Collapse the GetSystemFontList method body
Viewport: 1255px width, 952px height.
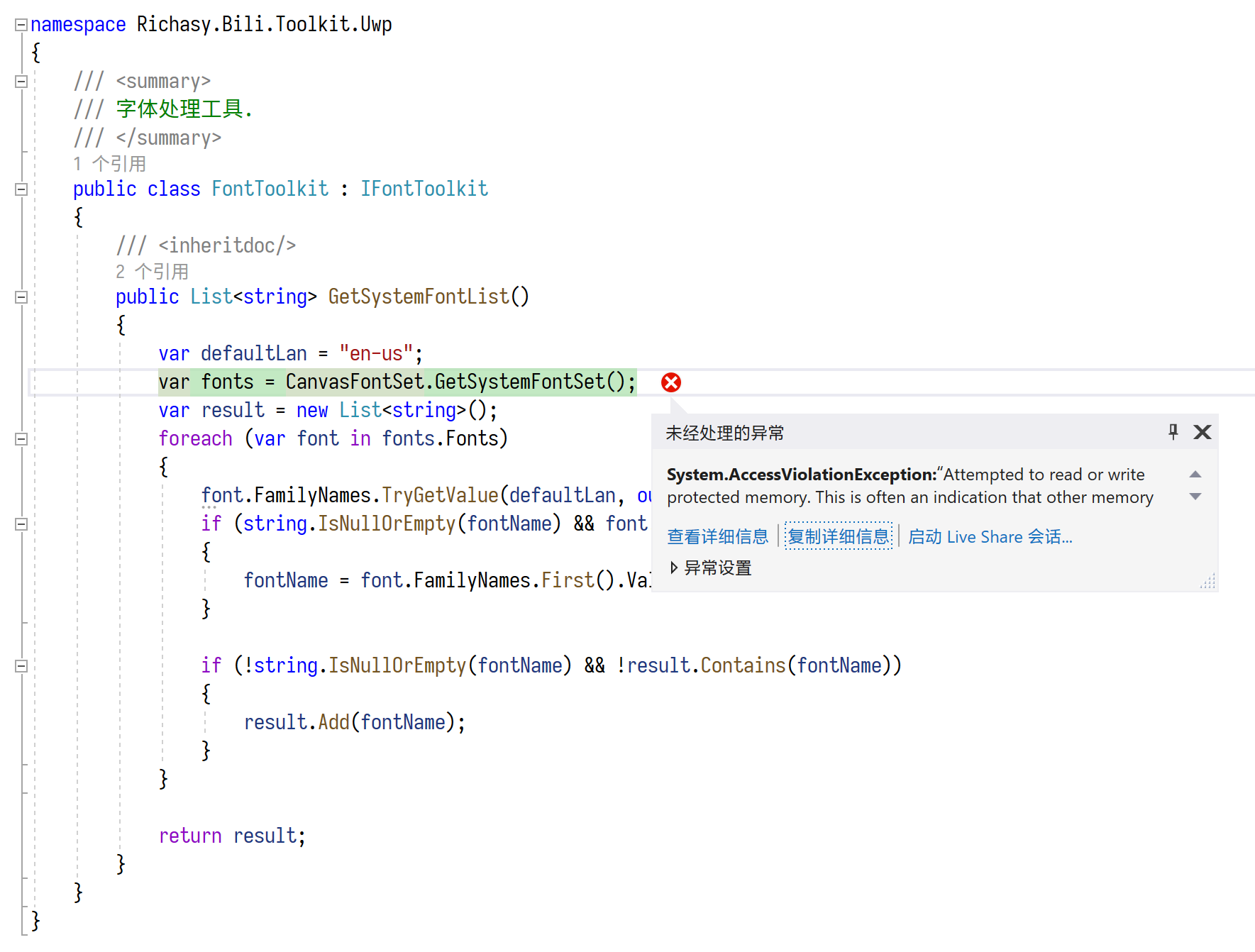coord(21,297)
